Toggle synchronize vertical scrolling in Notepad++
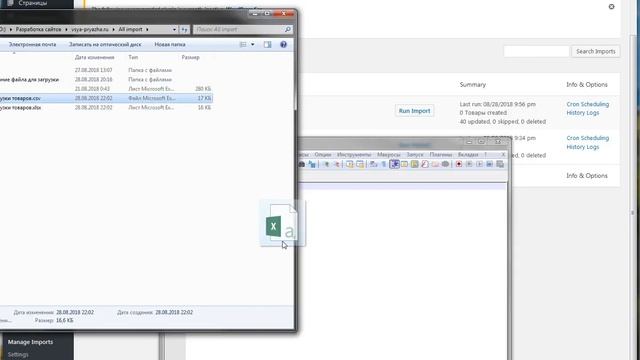 pos(350,164)
